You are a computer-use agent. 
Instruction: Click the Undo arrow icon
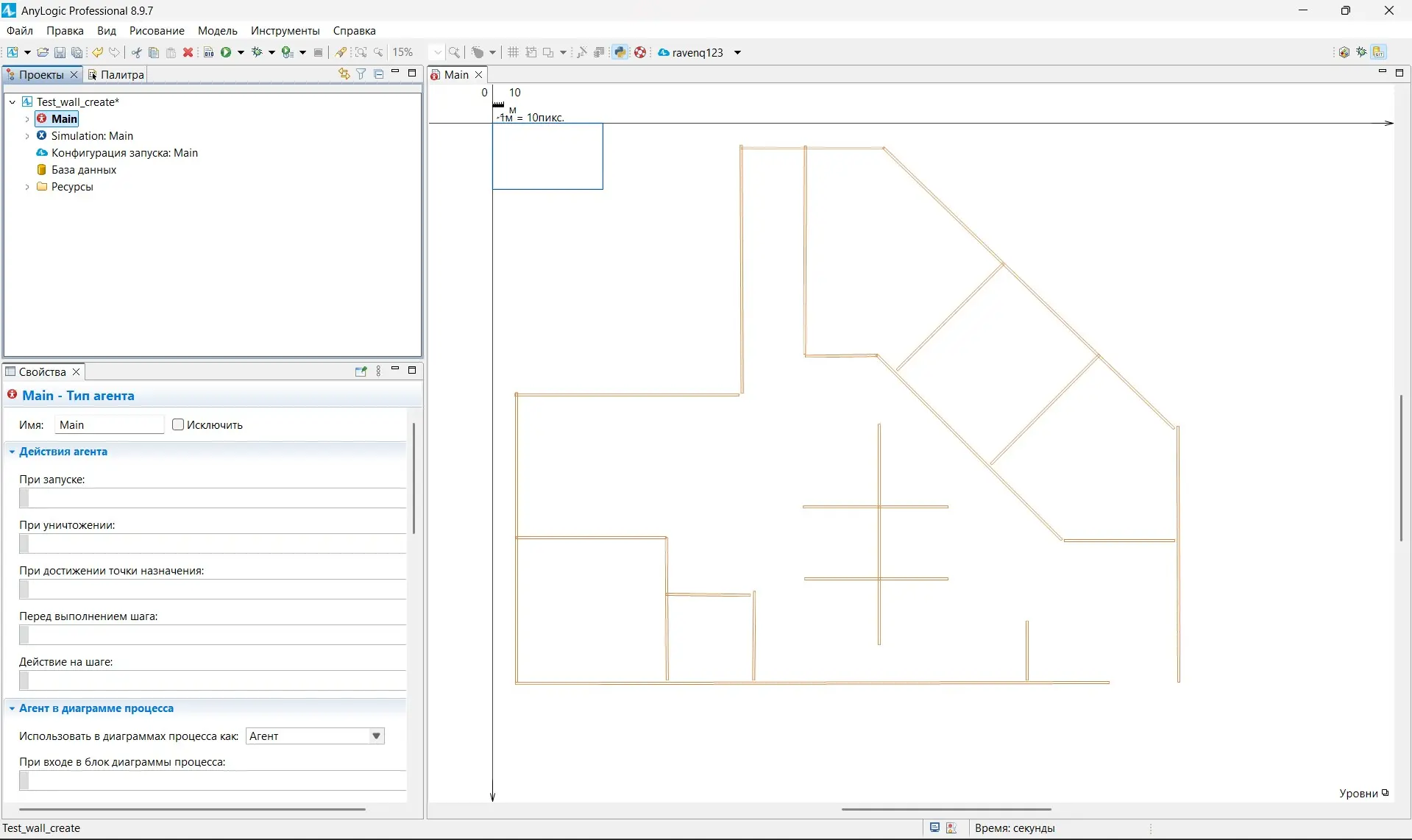97,52
